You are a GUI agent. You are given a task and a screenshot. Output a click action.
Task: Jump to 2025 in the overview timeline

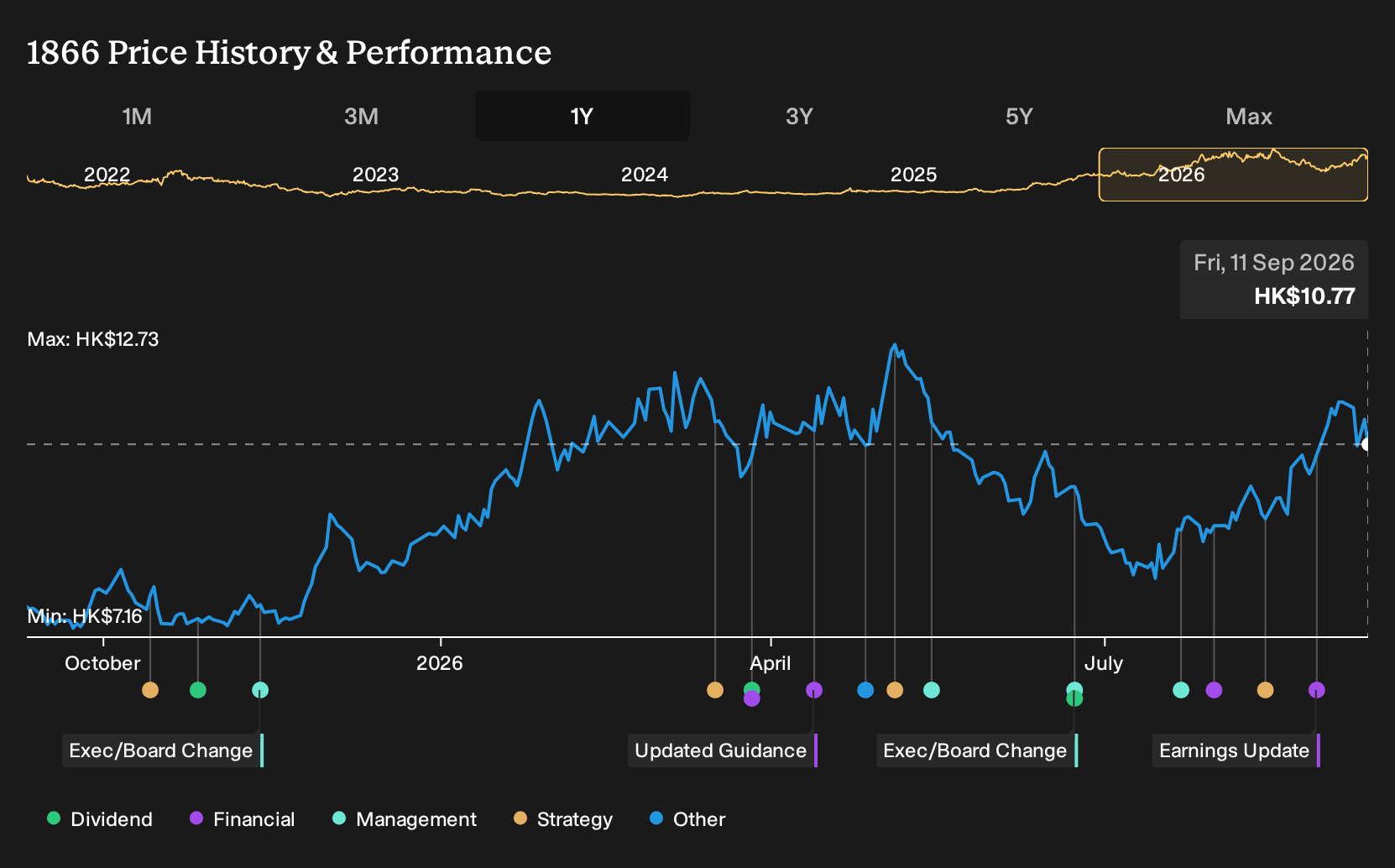[x=913, y=175]
